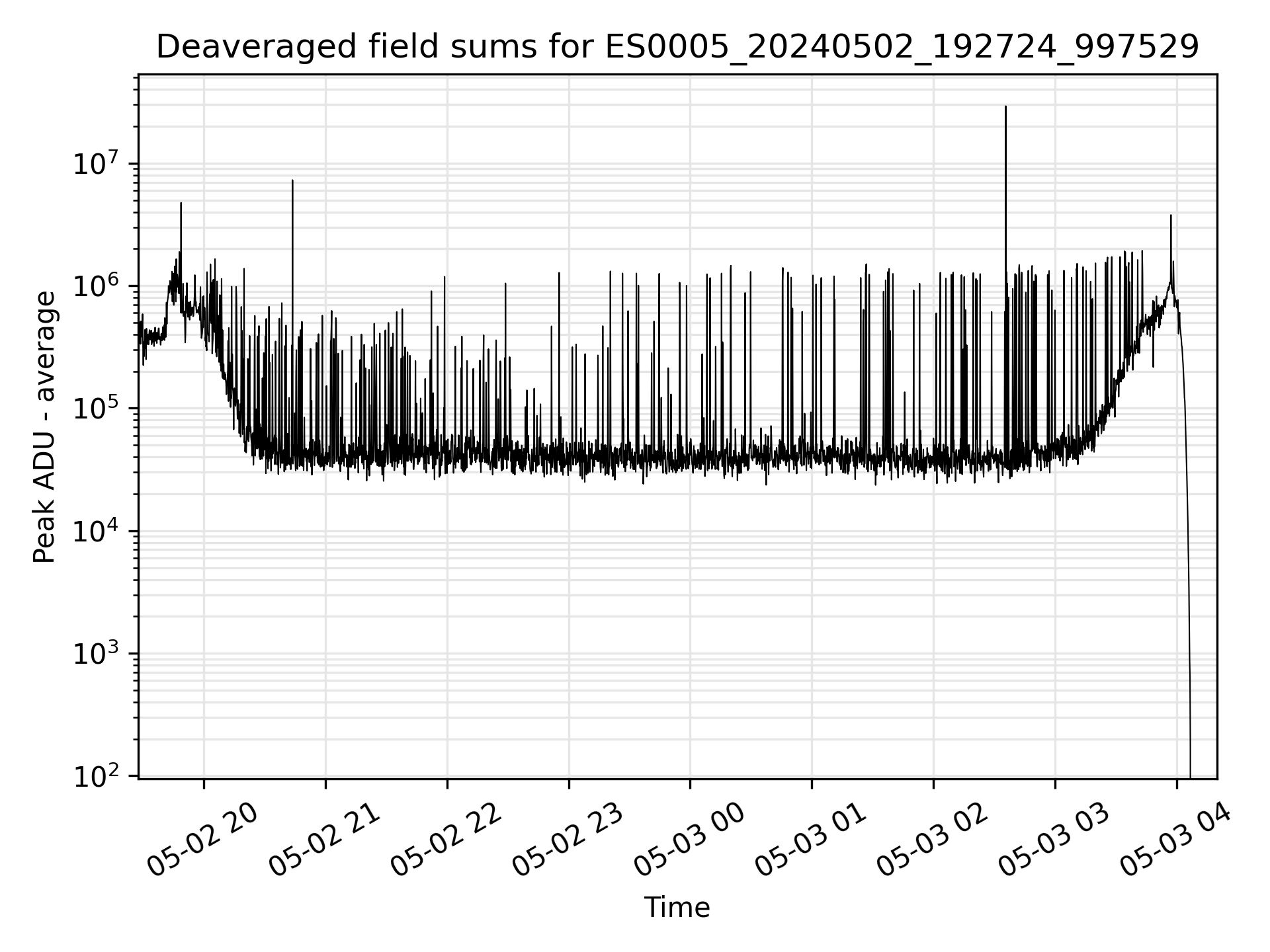Click the tallest spike peak after 05-03 02
The width and height of the screenshot is (1270, 952).
(x=1005, y=106)
